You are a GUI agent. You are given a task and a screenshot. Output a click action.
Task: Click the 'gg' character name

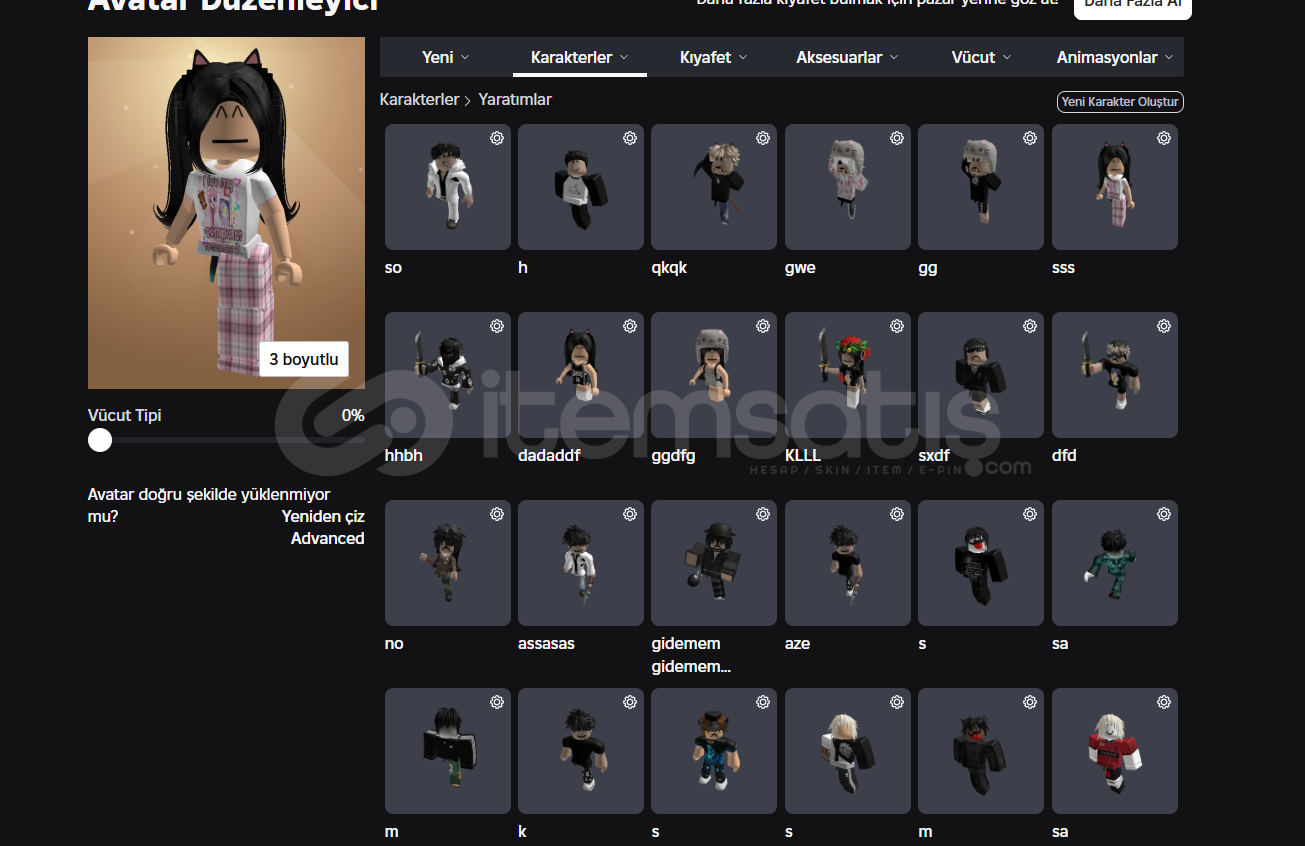928,268
